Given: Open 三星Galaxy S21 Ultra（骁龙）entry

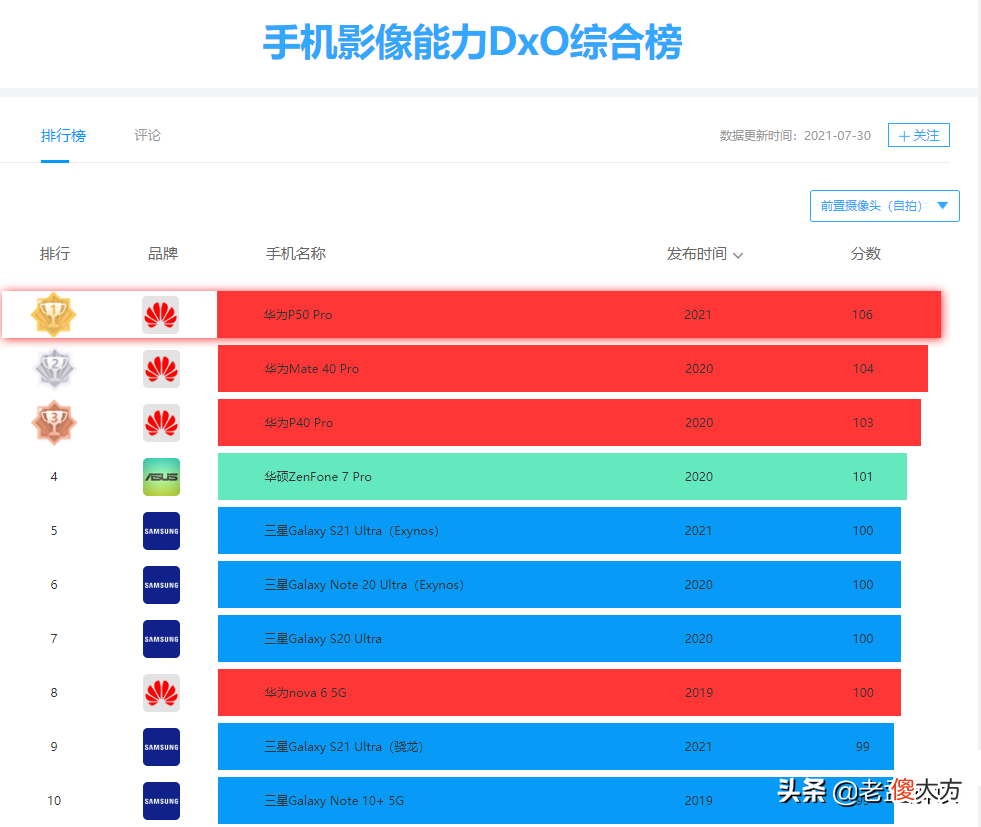Looking at the screenshot, I should point(556,746).
